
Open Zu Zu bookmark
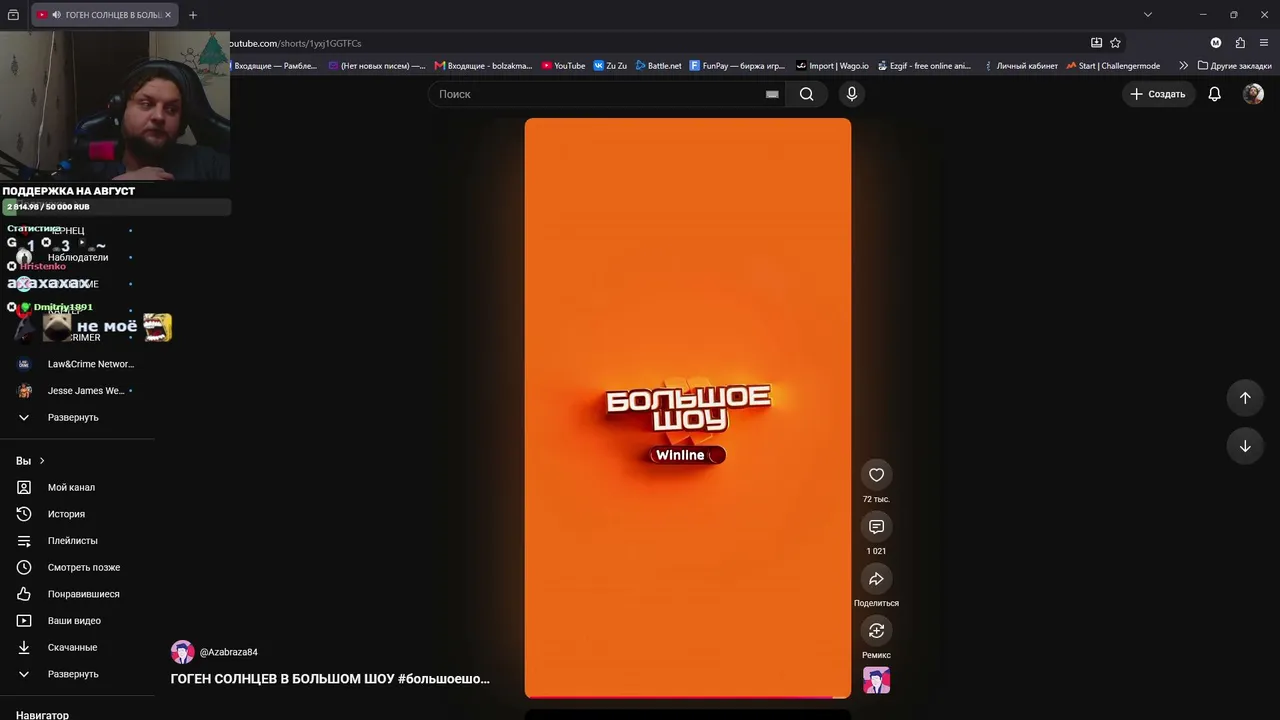[x=610, y=66]
